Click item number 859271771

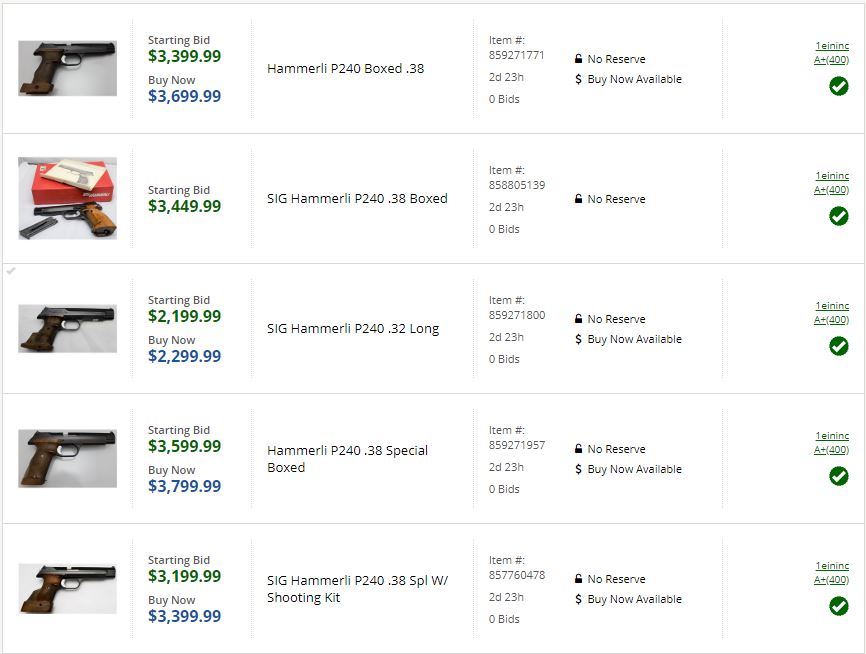pyautogui.click(x=516, y=55)
